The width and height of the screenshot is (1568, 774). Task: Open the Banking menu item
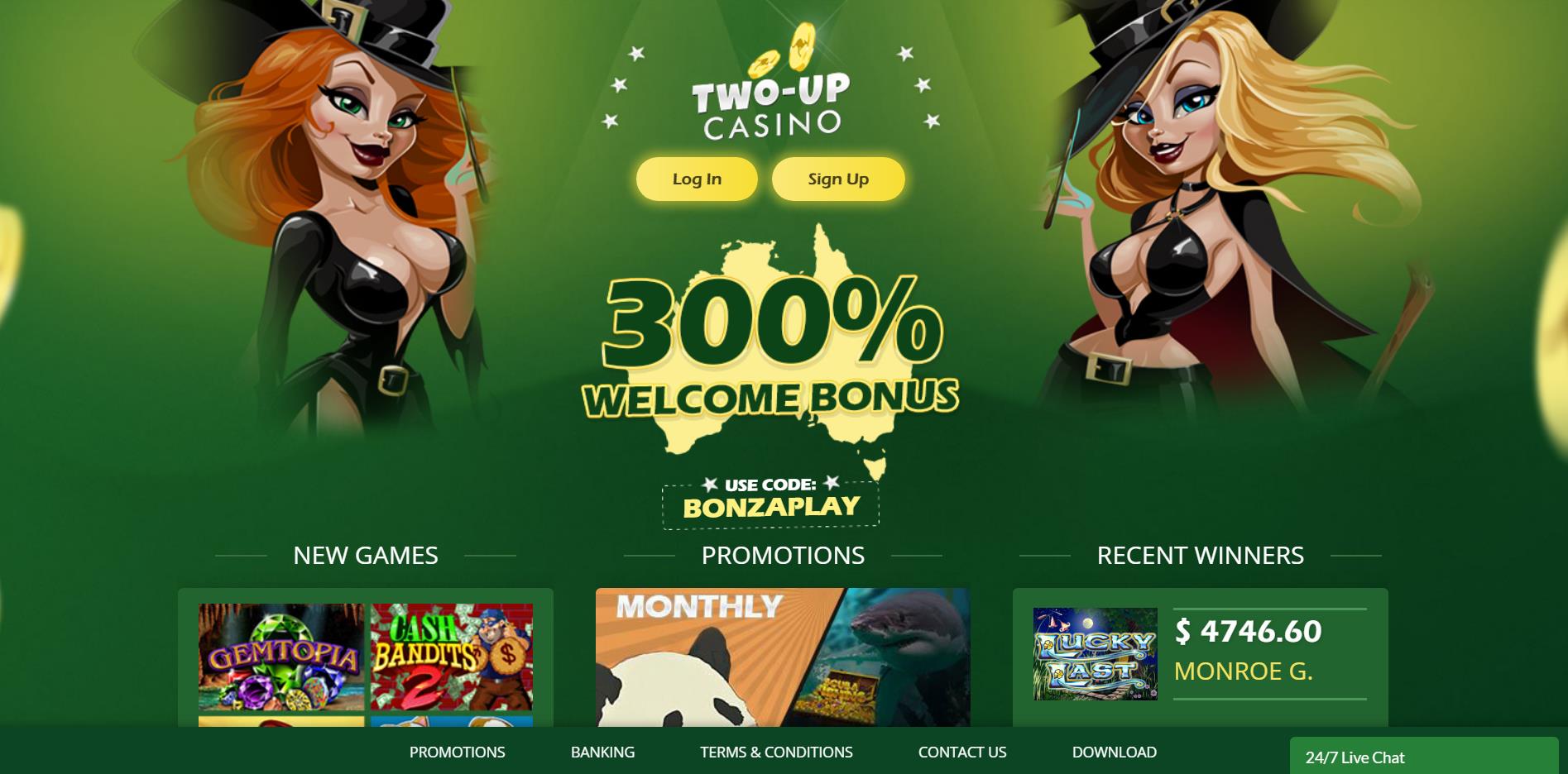602,752
